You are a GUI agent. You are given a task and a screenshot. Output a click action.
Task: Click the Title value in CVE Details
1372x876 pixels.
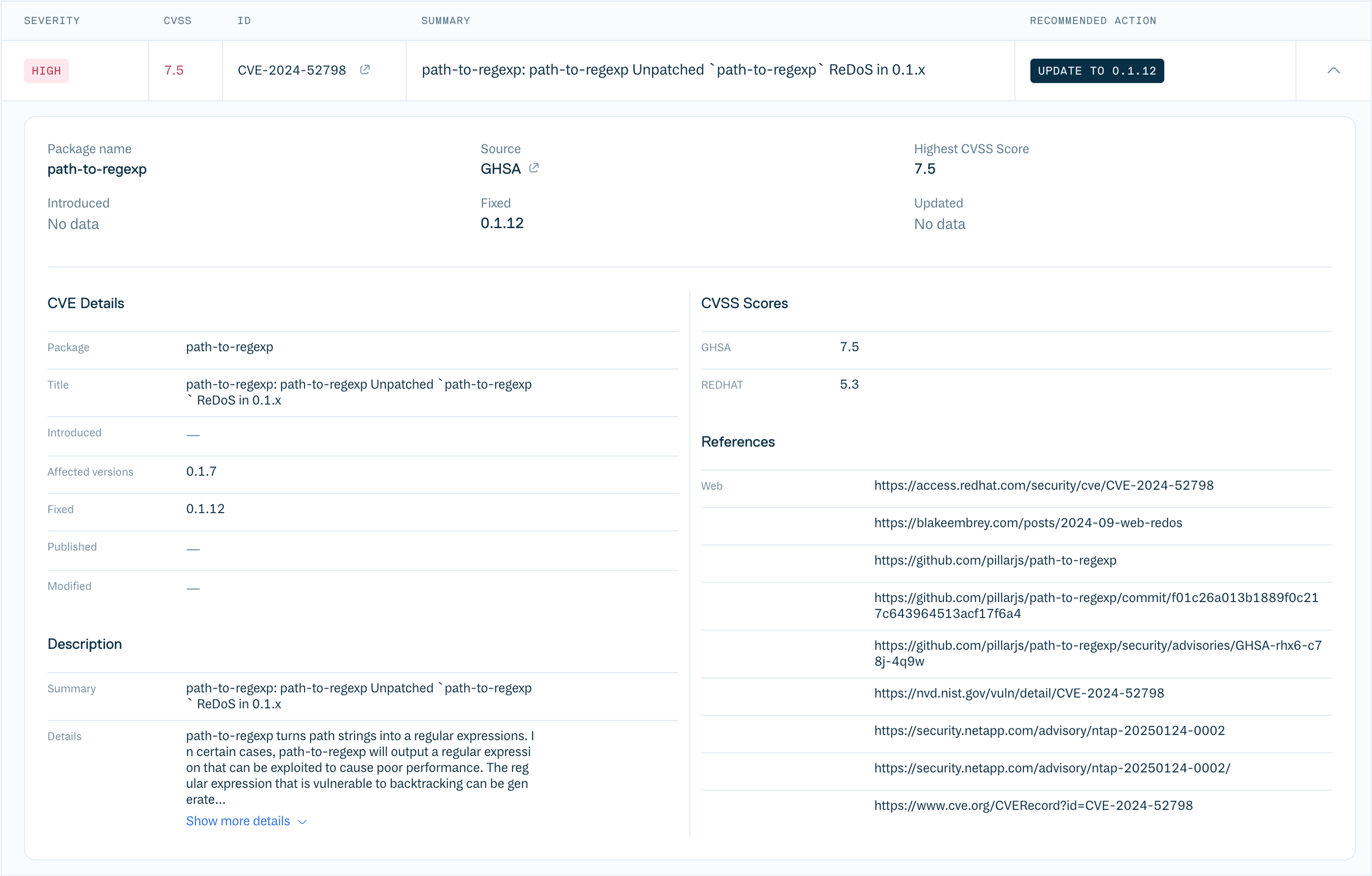(359, 392)
